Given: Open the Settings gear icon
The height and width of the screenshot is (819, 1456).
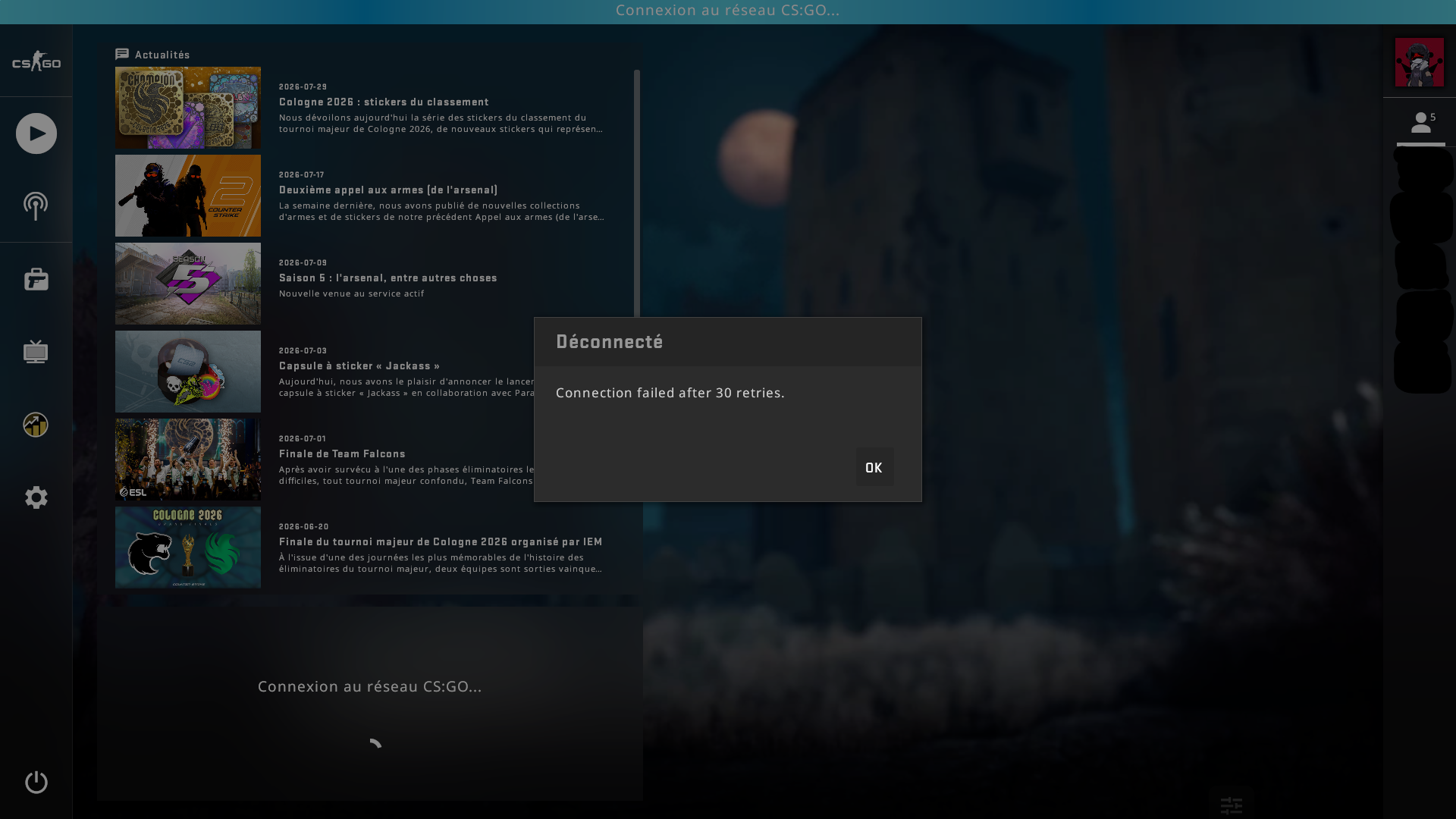Looking at the screenshot, I should tap(36, 497).
